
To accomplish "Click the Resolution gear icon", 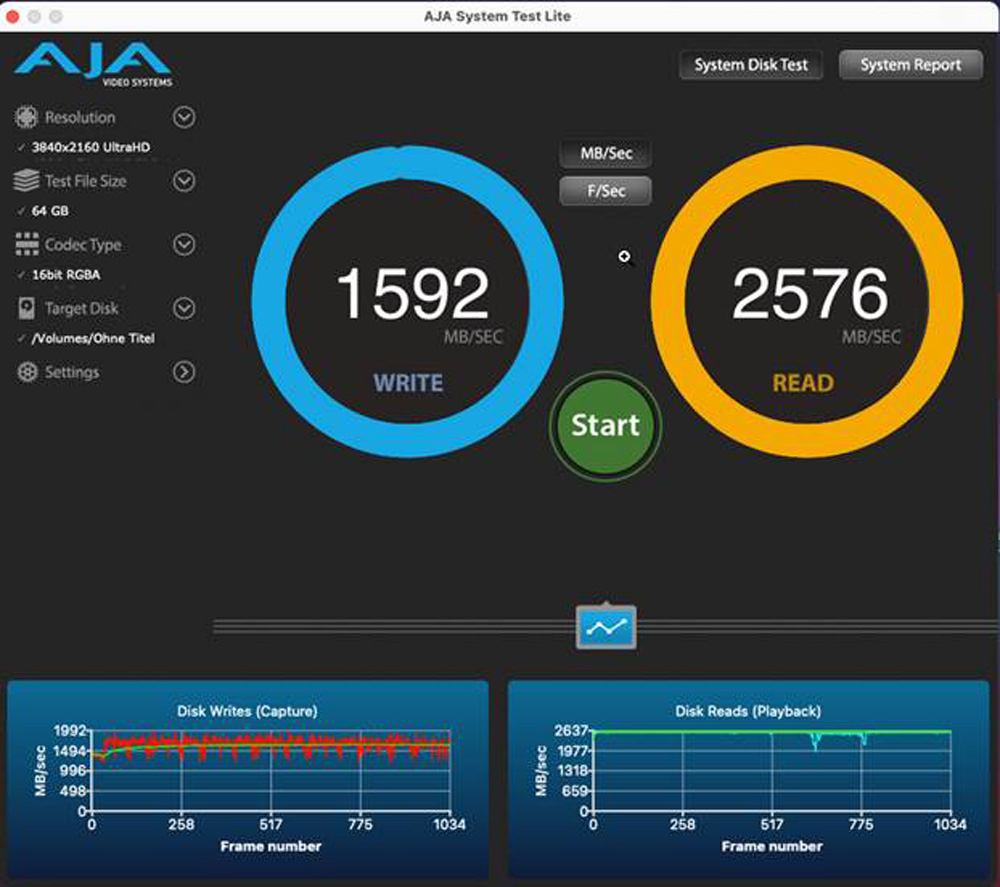I will [x=27, y=117].
